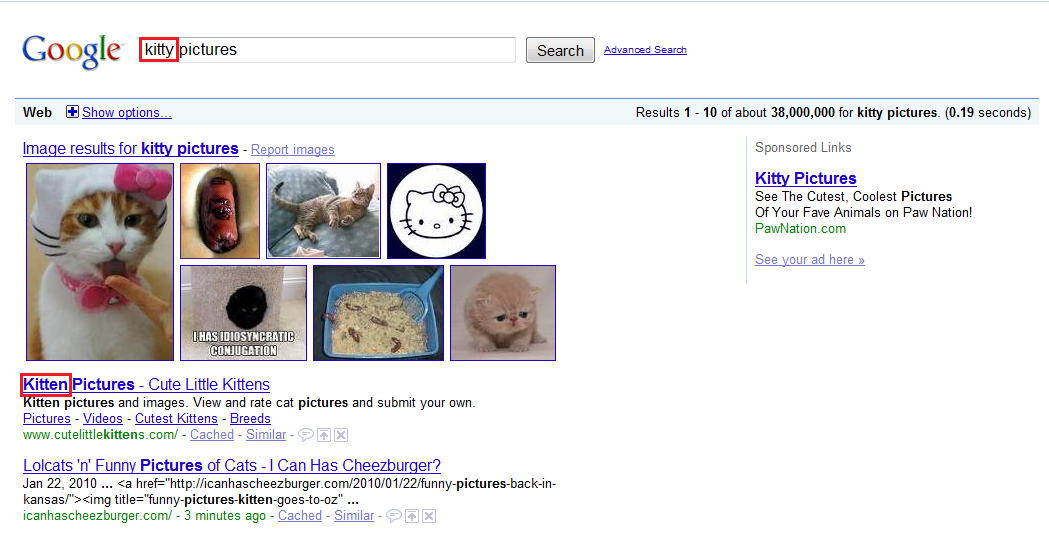Click the search query input field
The width and height of the screenshot is (1049, 539).
coord(327,50)
